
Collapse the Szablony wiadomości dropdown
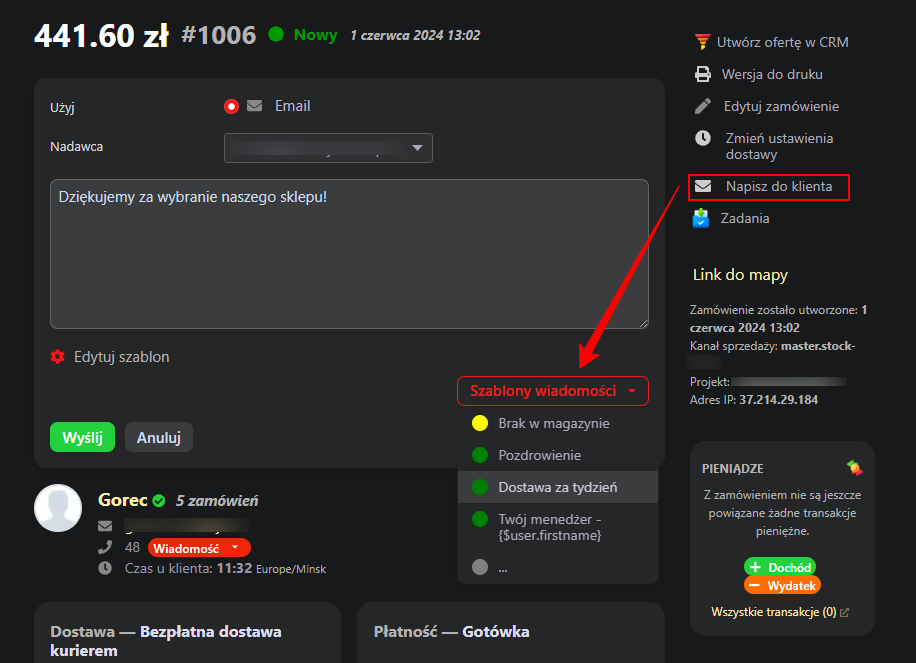552,391
